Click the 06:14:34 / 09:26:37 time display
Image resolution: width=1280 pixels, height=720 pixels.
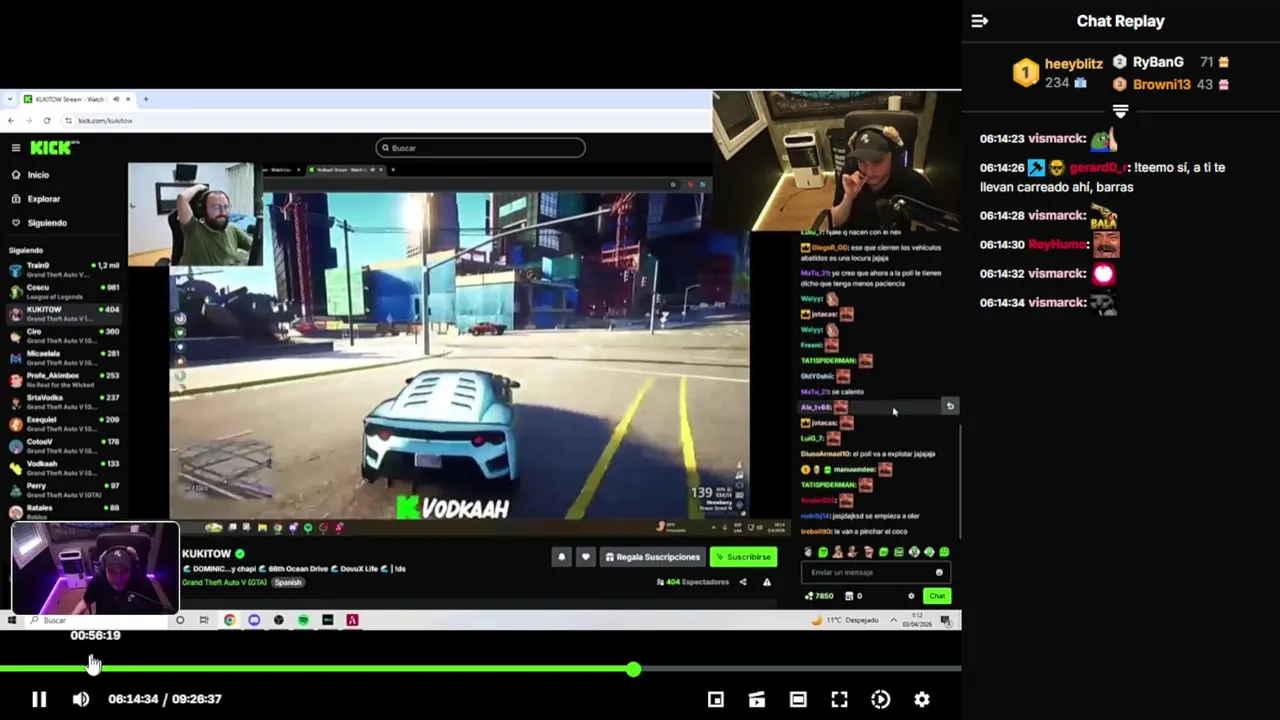point(165,699)
